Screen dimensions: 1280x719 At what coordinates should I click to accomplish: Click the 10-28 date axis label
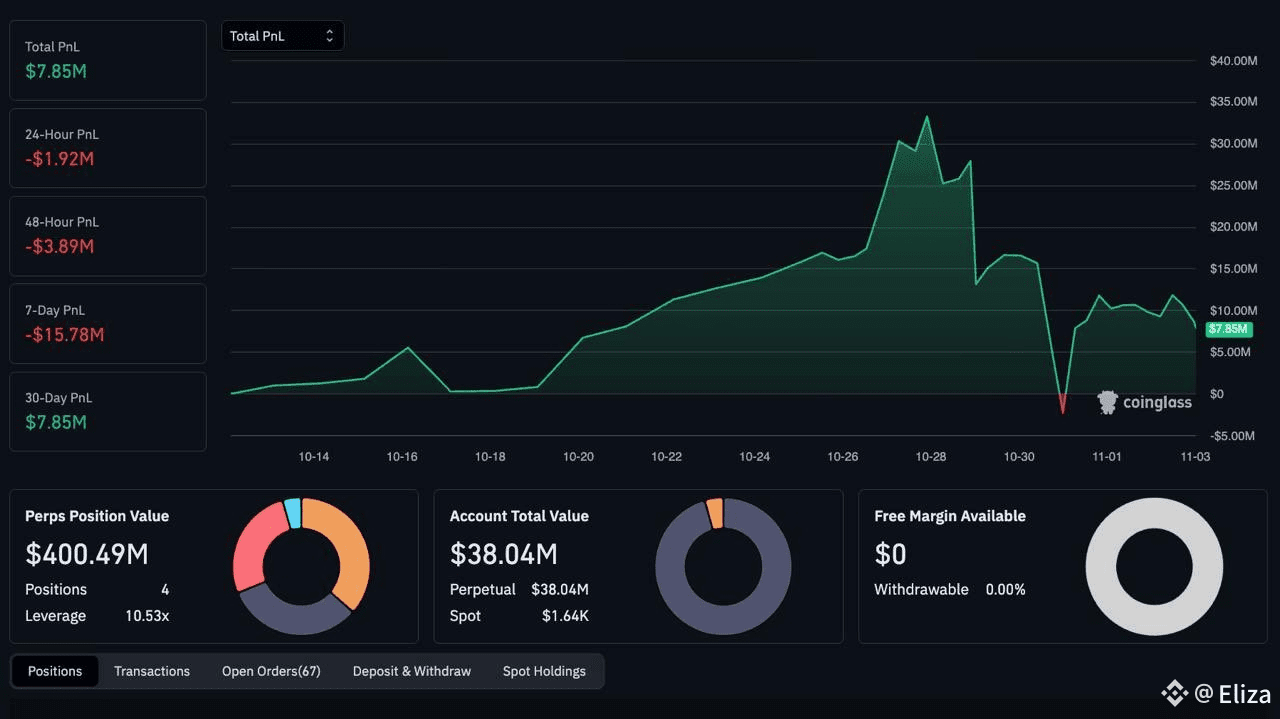(931, 456)
